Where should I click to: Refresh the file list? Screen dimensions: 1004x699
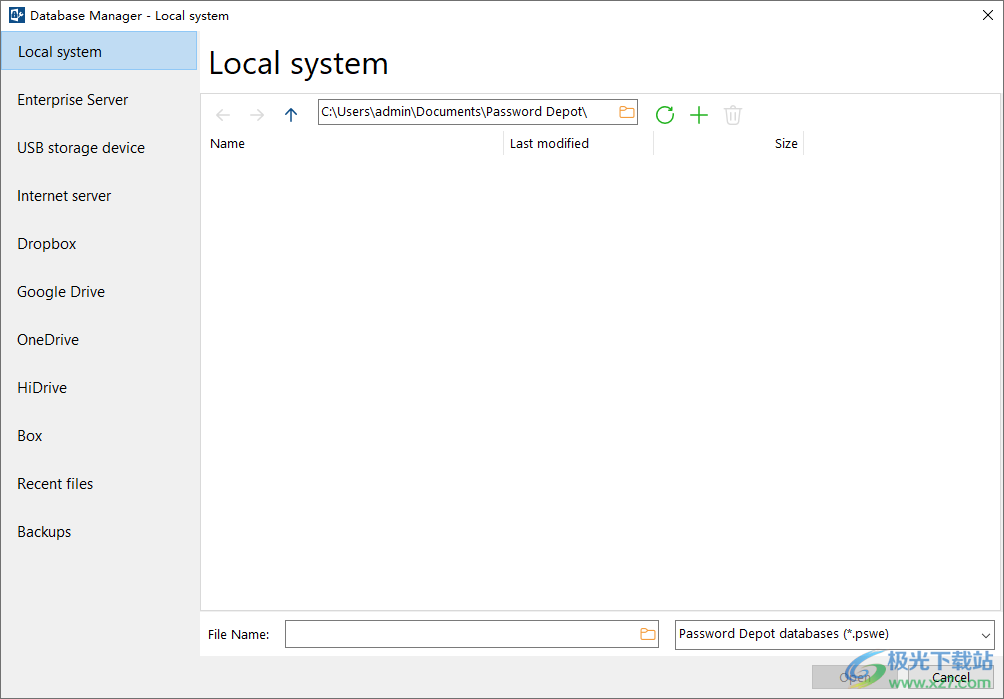point(665,115)
